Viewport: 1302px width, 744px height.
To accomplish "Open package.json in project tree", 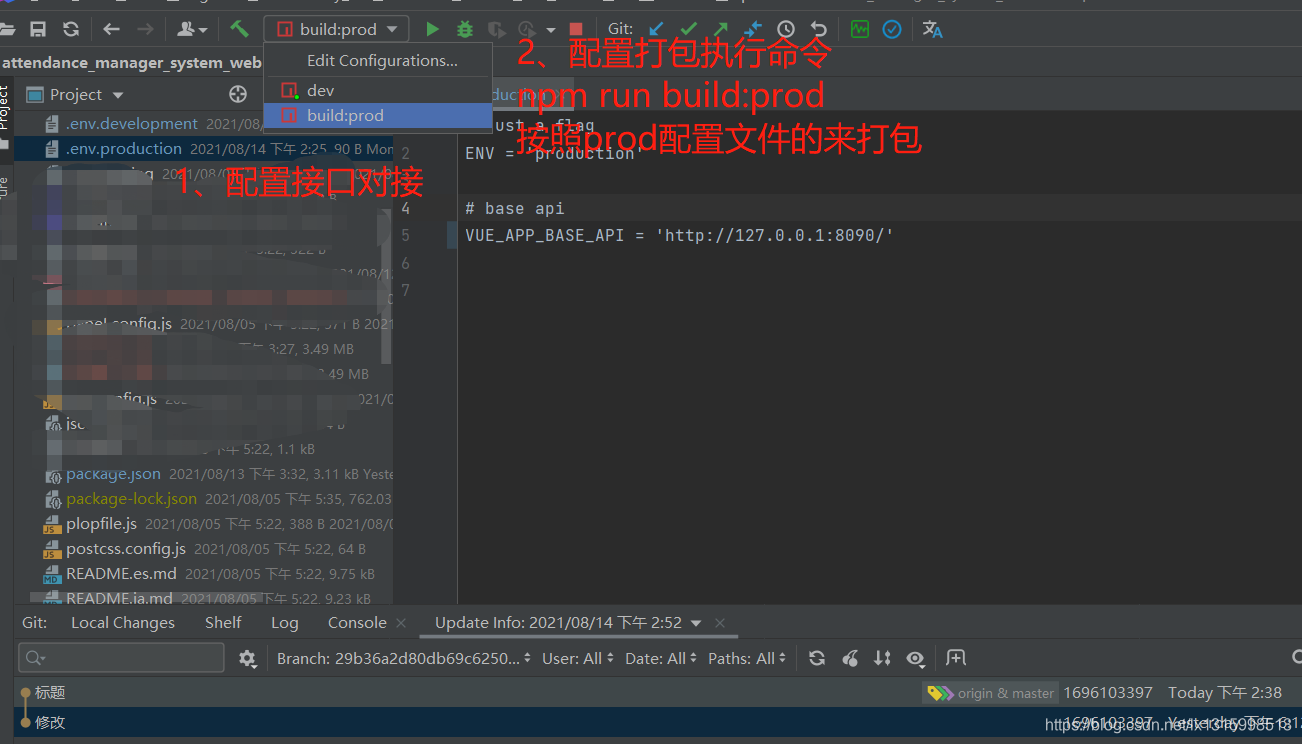I will tap(113, 473).
